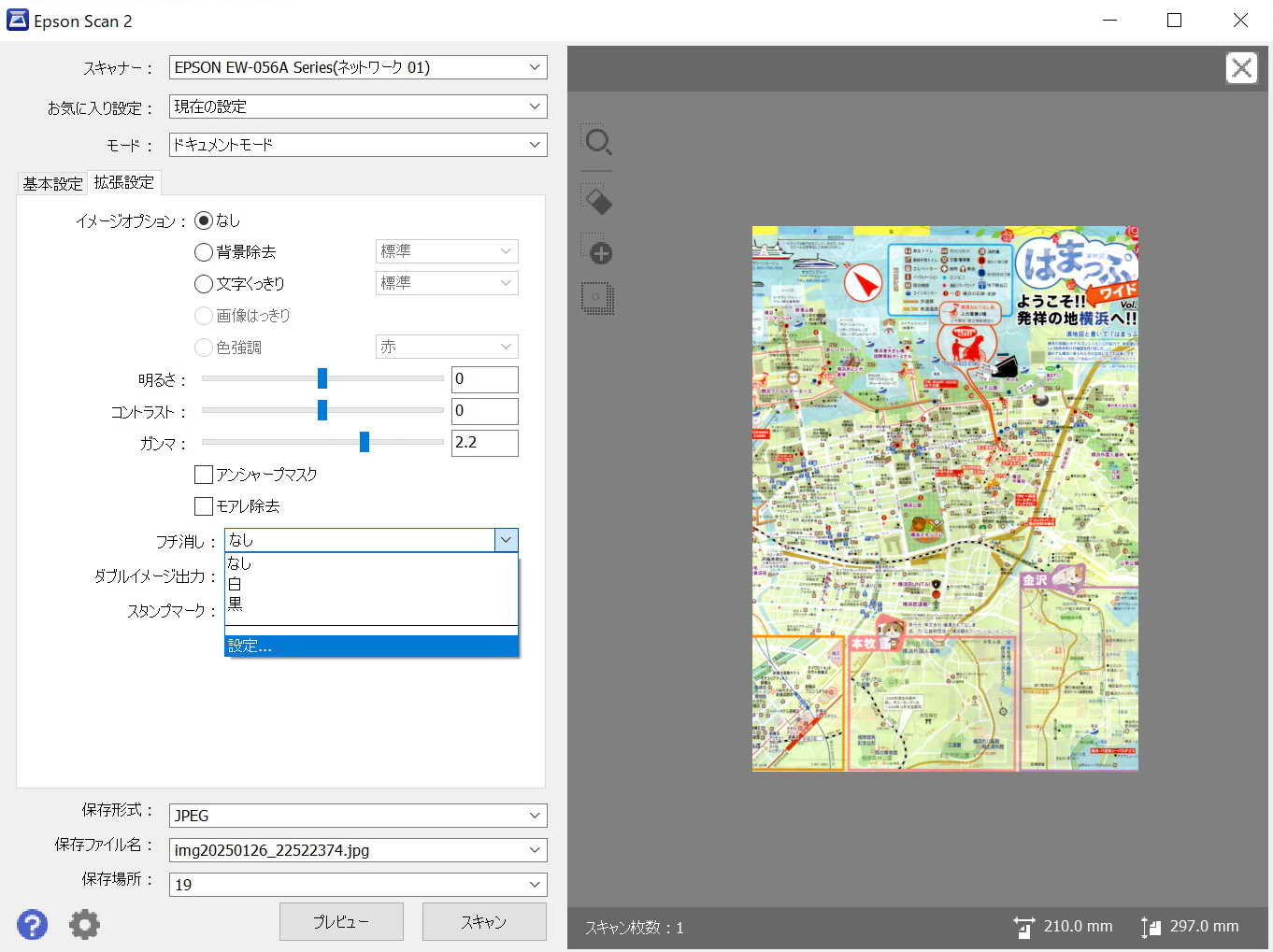Click the ガンマ slider handle

(x=365, y=442)
